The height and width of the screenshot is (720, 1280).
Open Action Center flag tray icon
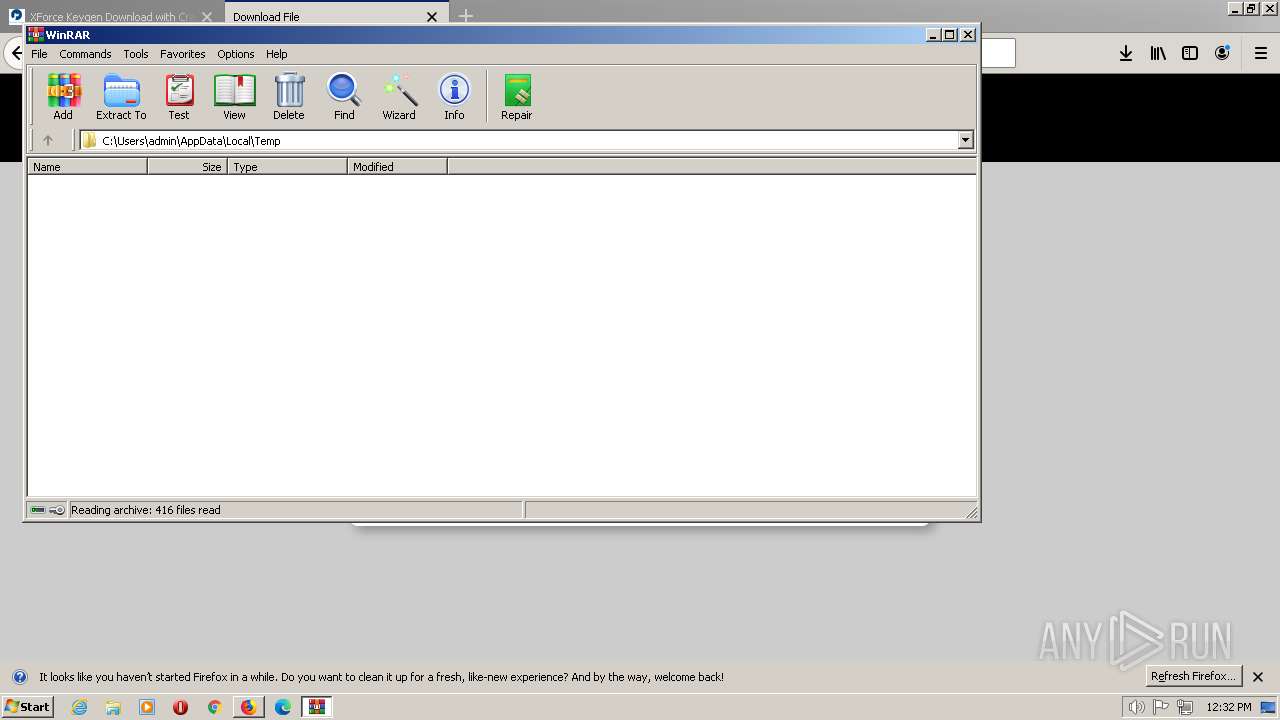[1161, 707]
